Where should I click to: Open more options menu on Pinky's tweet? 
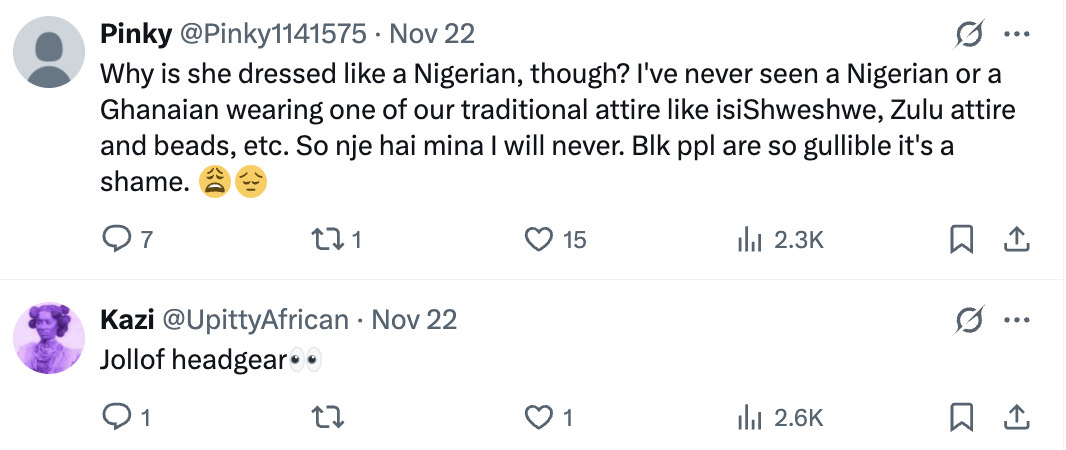(x=1016, y=35)
